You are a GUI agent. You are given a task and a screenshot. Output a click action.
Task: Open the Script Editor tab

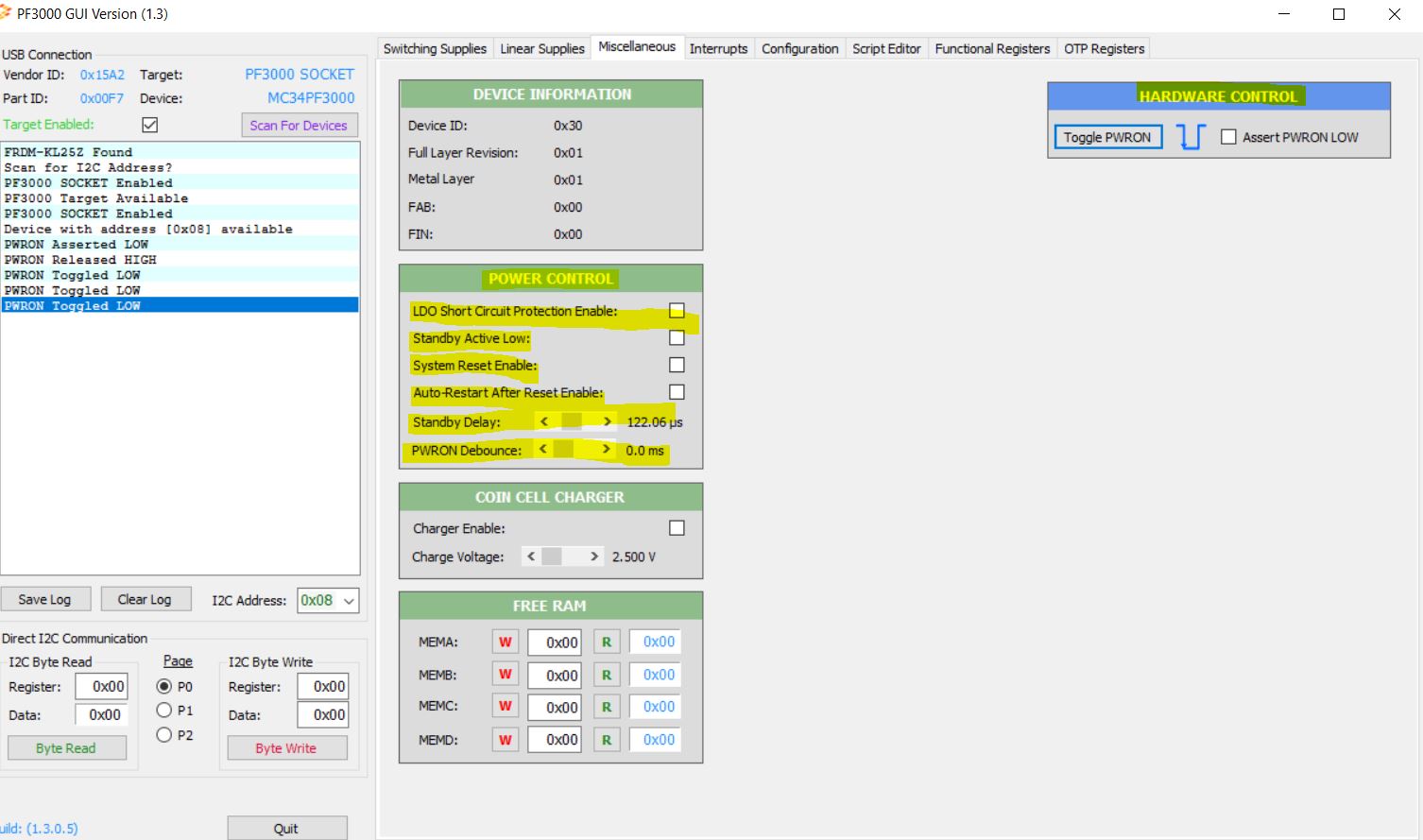point(886,48)
